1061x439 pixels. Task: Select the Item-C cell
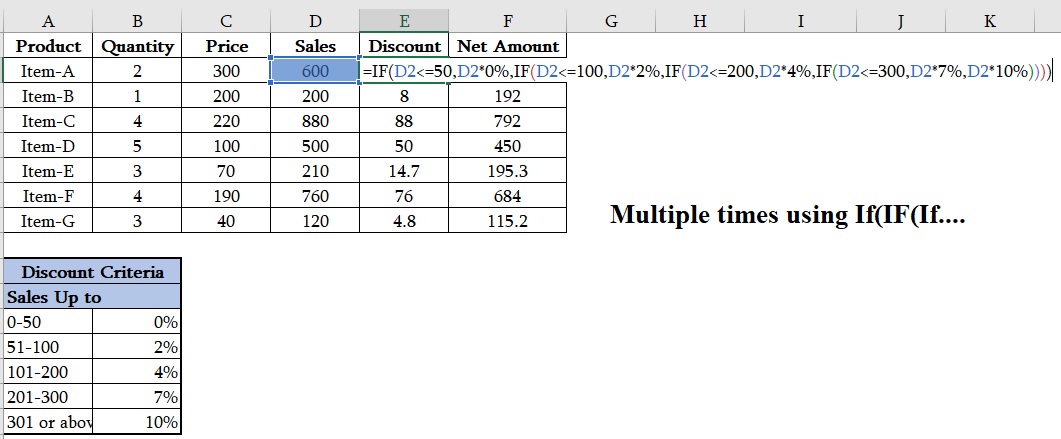(x=48, y=121)
